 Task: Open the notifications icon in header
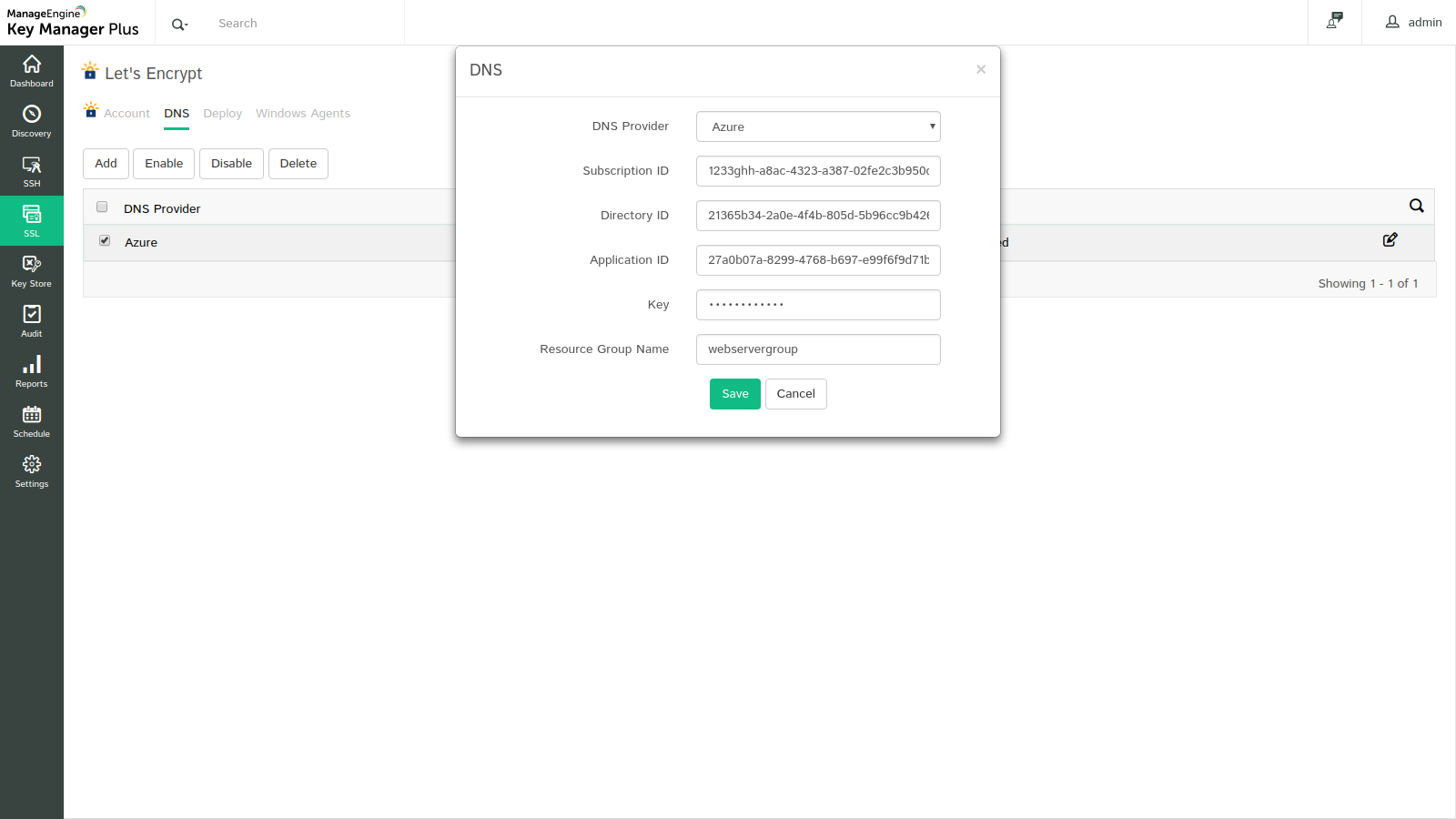point(1335,21)
